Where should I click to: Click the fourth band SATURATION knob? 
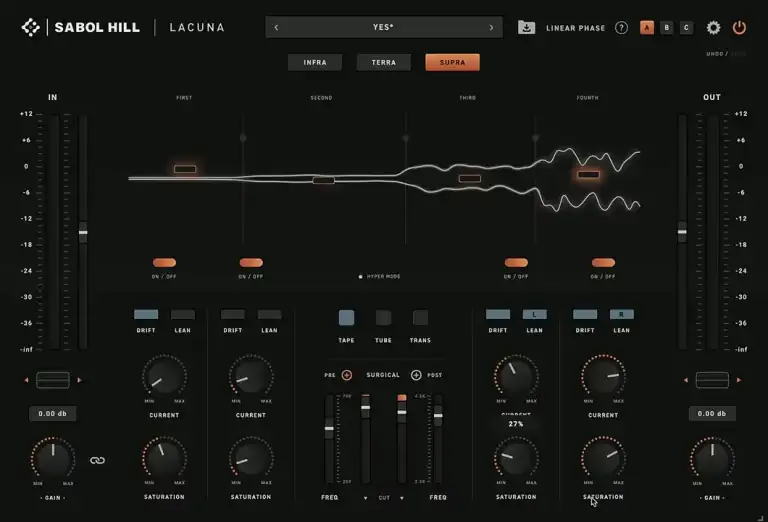click(x=603, y=459)
